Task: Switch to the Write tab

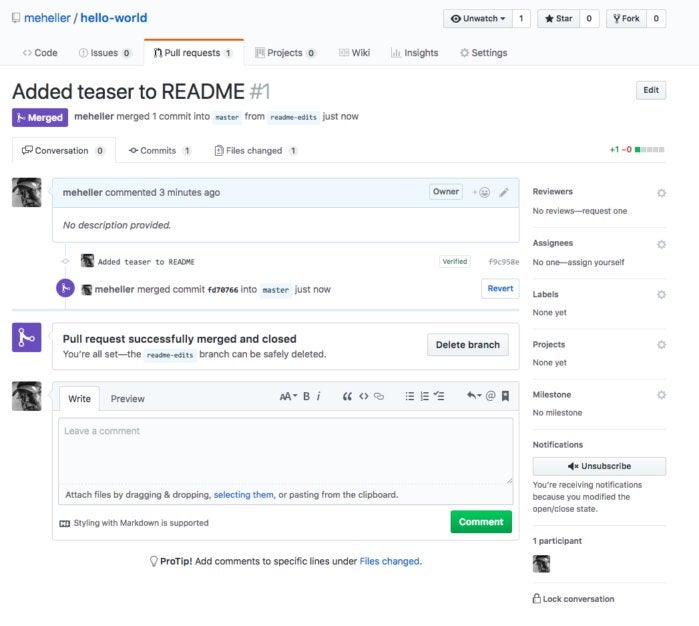Action: tap(79, 399)
